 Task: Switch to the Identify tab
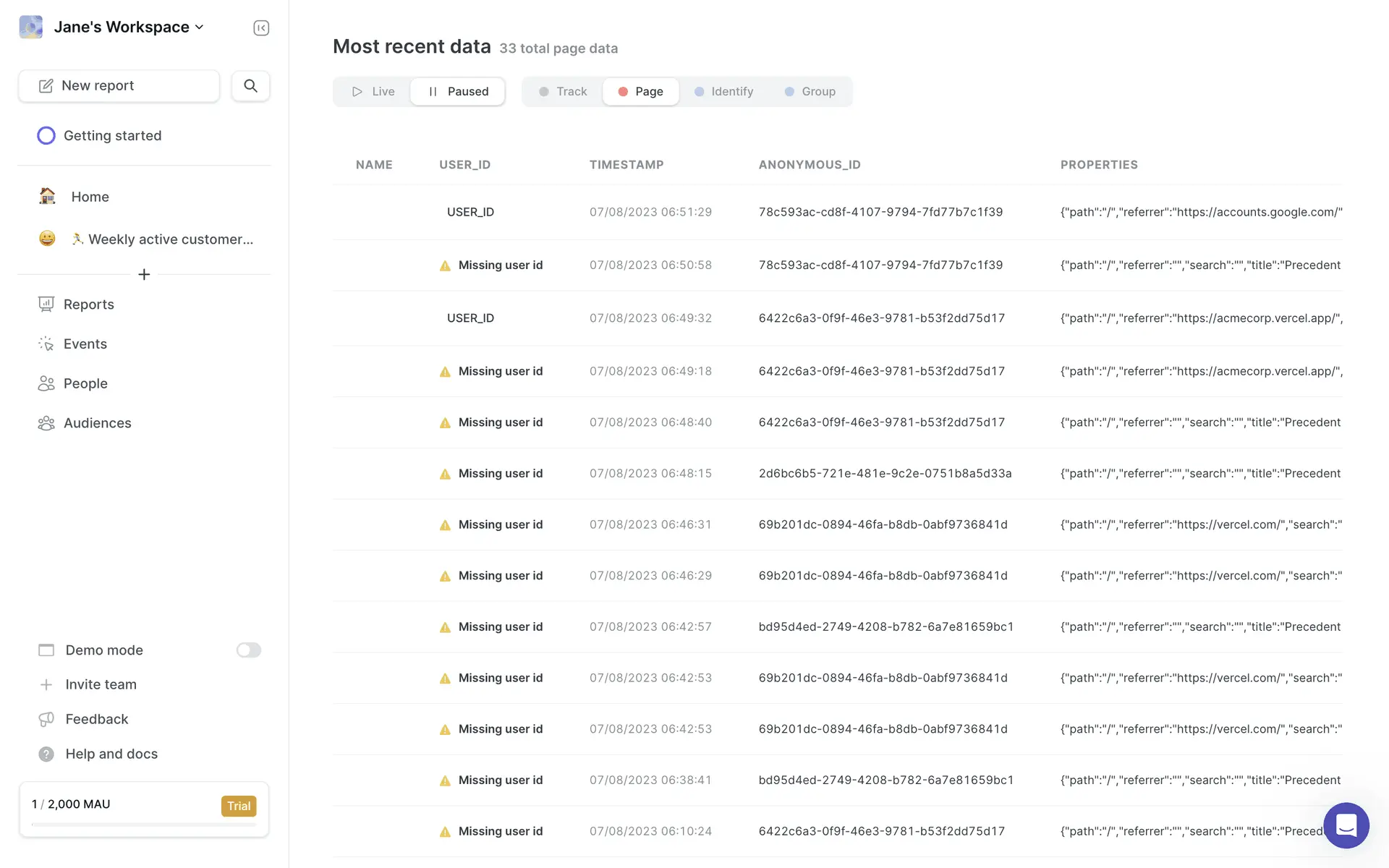click(x=723, y=92)
